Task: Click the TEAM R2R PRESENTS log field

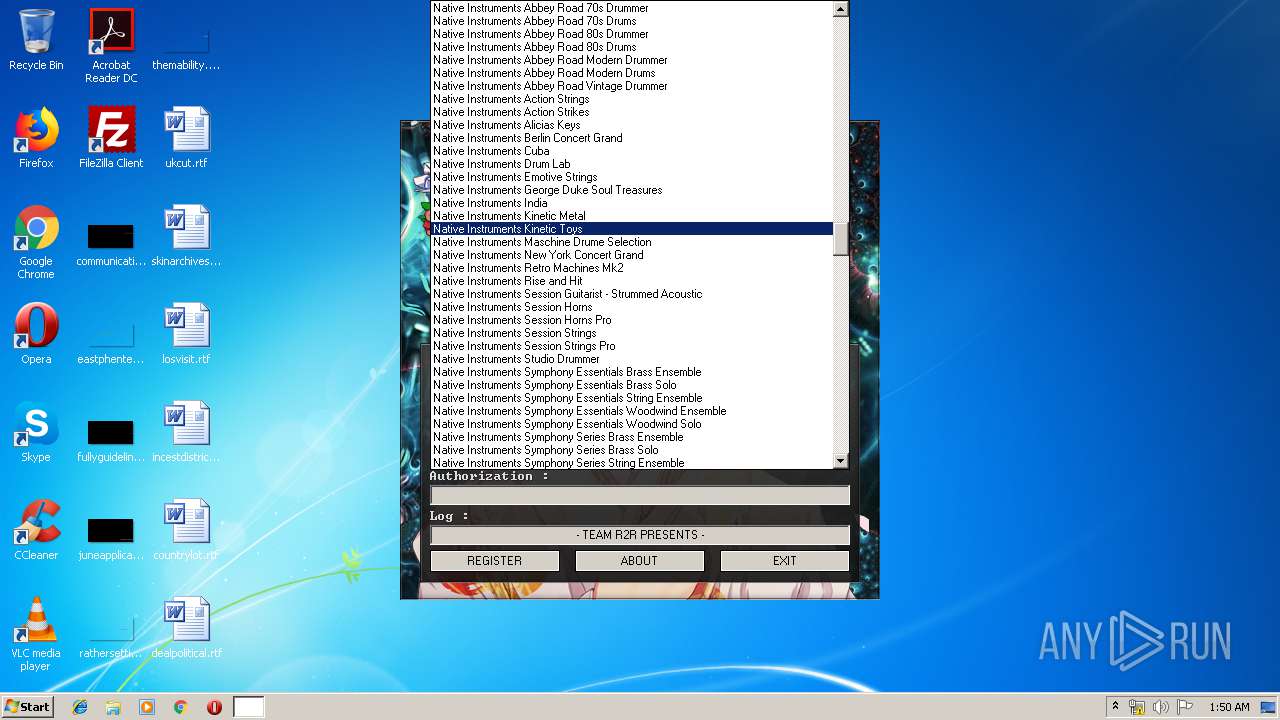Action: coord(640,535)
